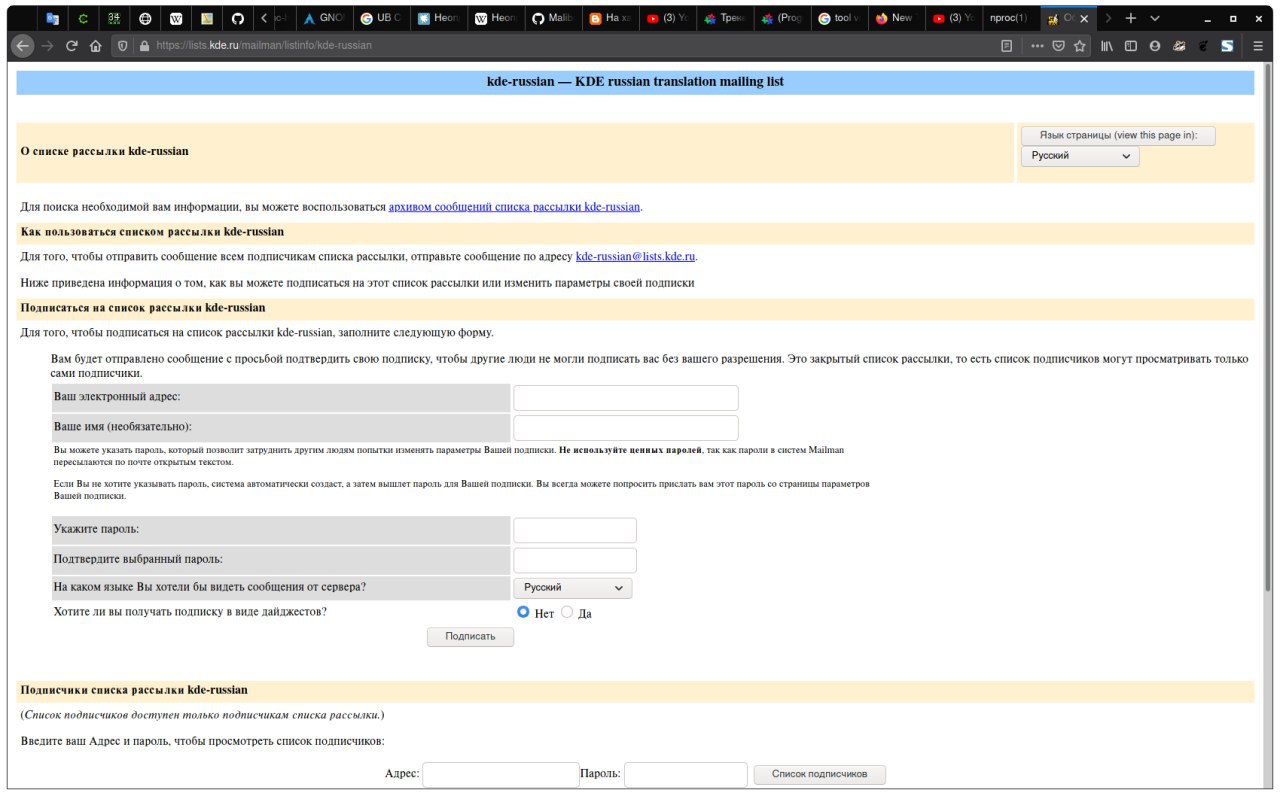The image size is (1280, 796).
Task: Show sidebars icon in toolbar
Action: 1131,45
